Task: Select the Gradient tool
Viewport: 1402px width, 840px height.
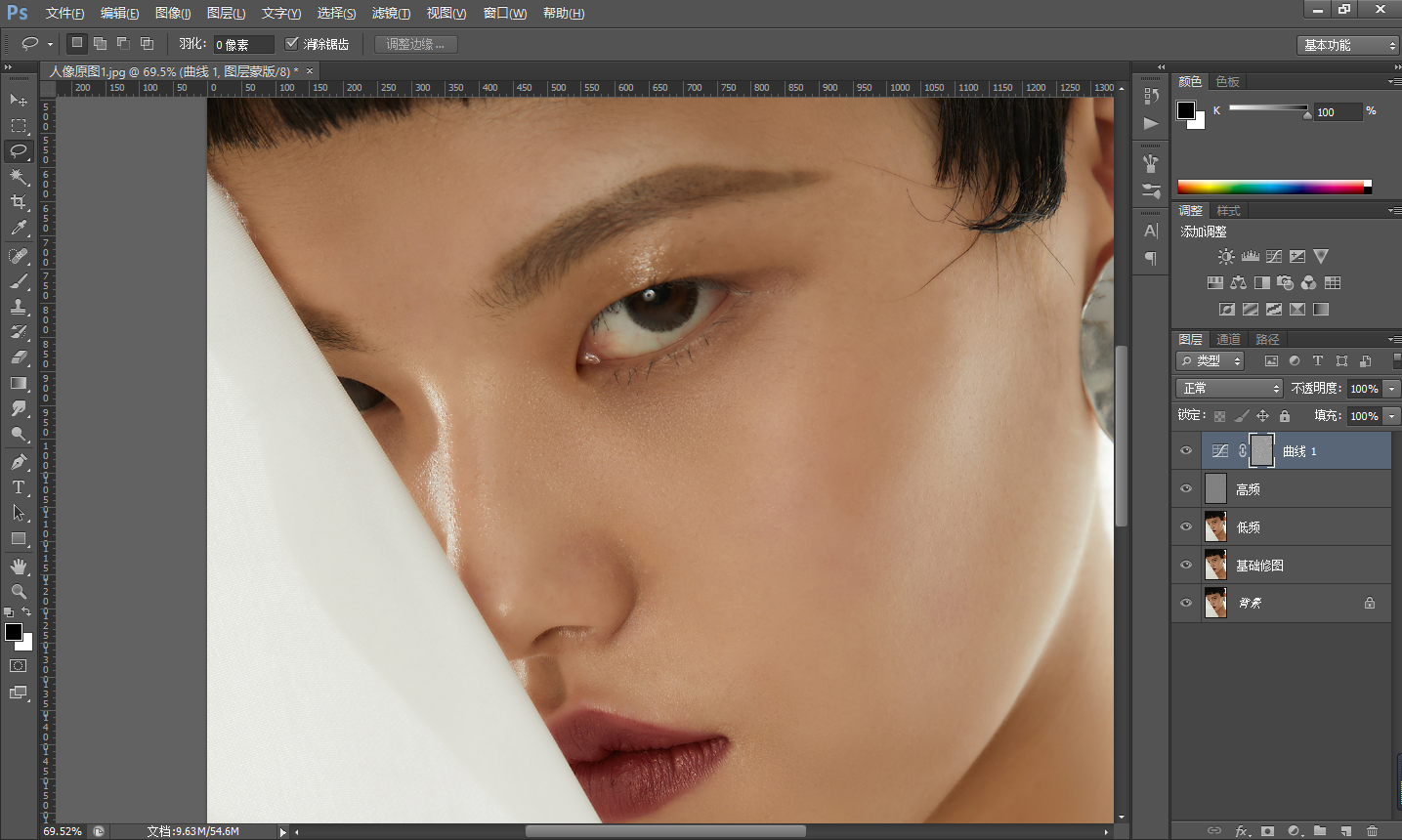Action: (x=19, y=383)
